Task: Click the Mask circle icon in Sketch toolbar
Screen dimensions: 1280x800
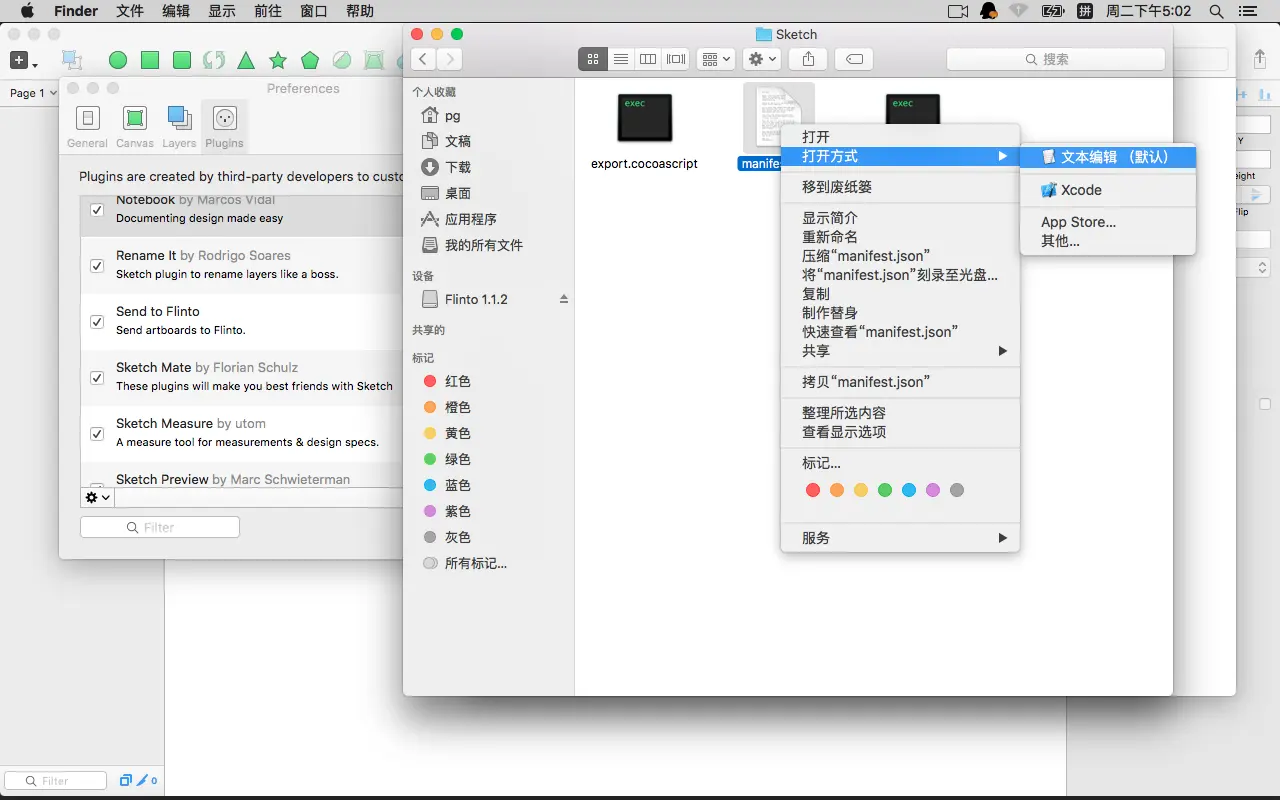Action: 342,60
